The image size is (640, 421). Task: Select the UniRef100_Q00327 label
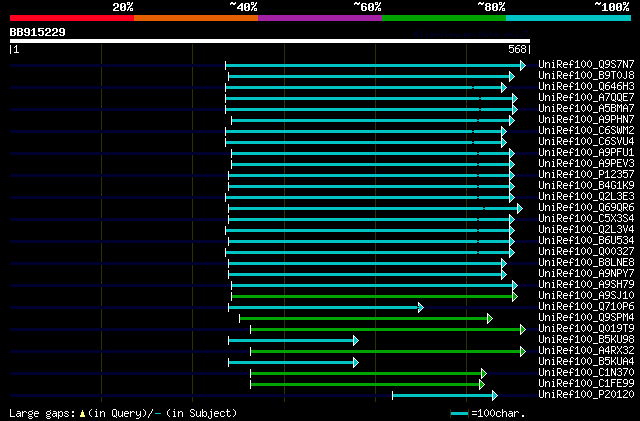(x=586, y=252)
